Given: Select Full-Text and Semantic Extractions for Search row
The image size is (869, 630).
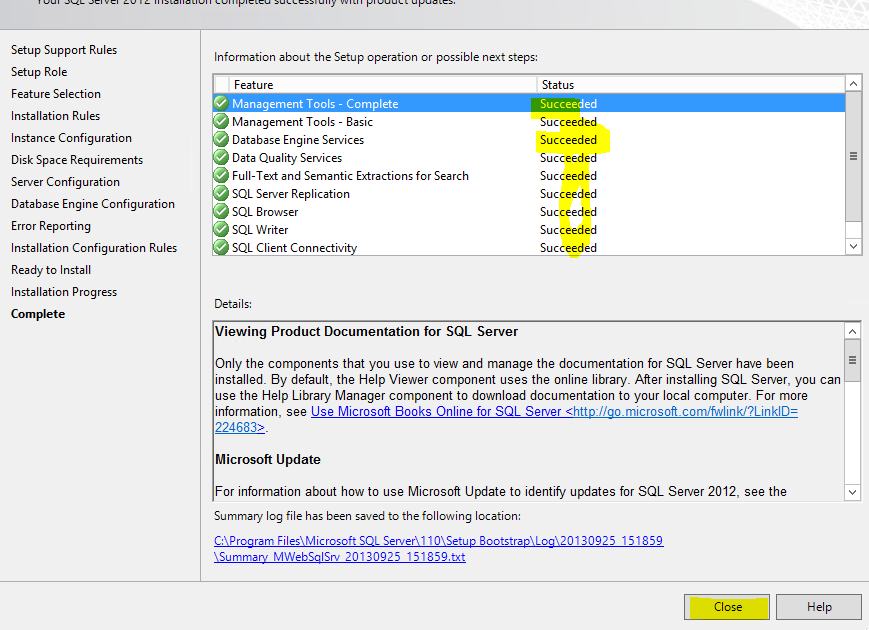Looking at the screenshot, I should [529, 176].
